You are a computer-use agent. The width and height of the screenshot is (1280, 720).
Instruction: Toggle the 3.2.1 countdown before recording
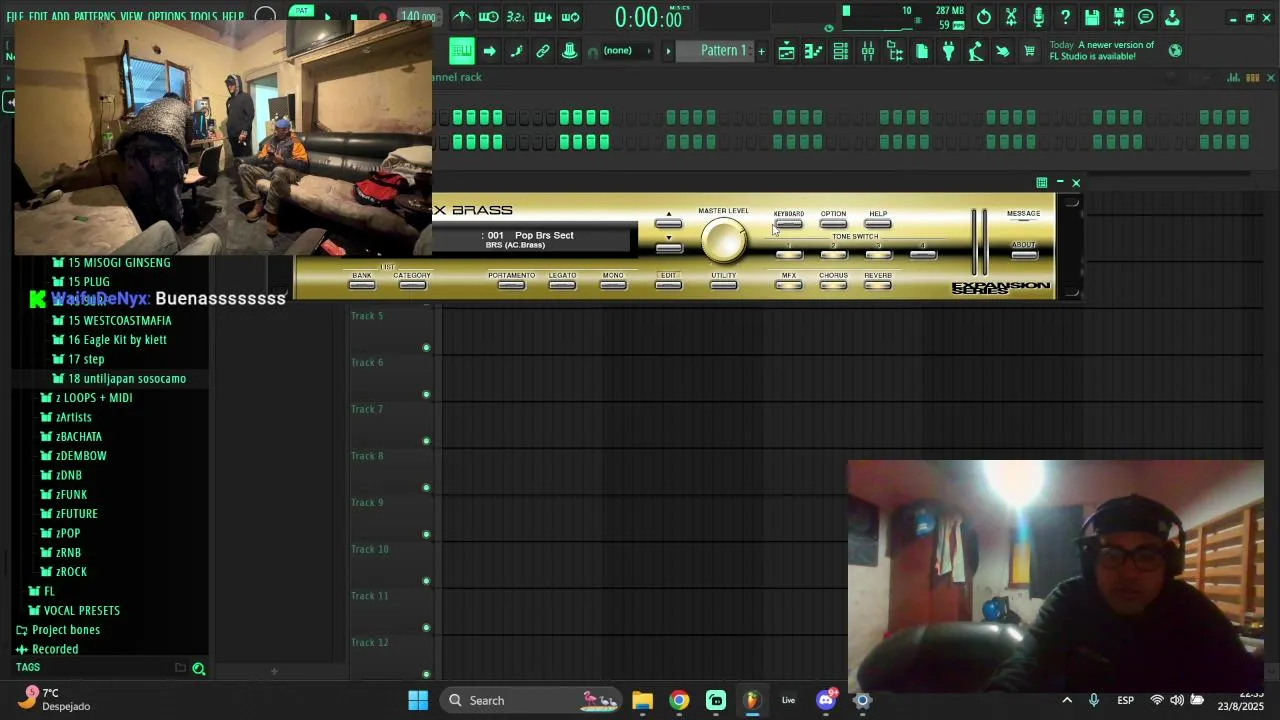(x=516, y=17)
